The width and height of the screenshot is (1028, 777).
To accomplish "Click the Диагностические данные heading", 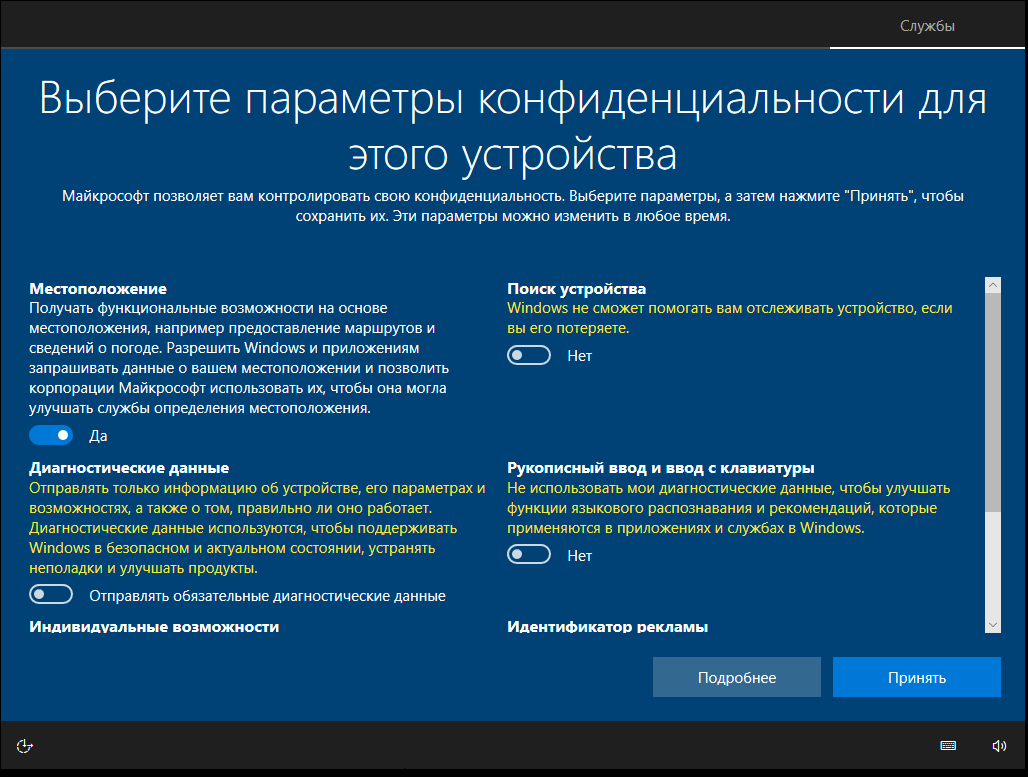I will [129, 468].
